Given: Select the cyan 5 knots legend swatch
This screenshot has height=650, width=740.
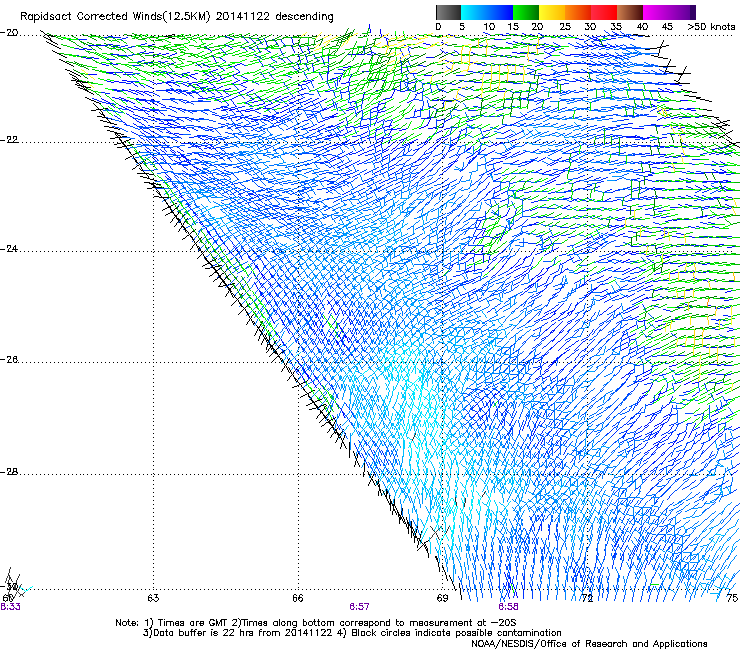Looking at the screenshot, I should pos(474,12).
